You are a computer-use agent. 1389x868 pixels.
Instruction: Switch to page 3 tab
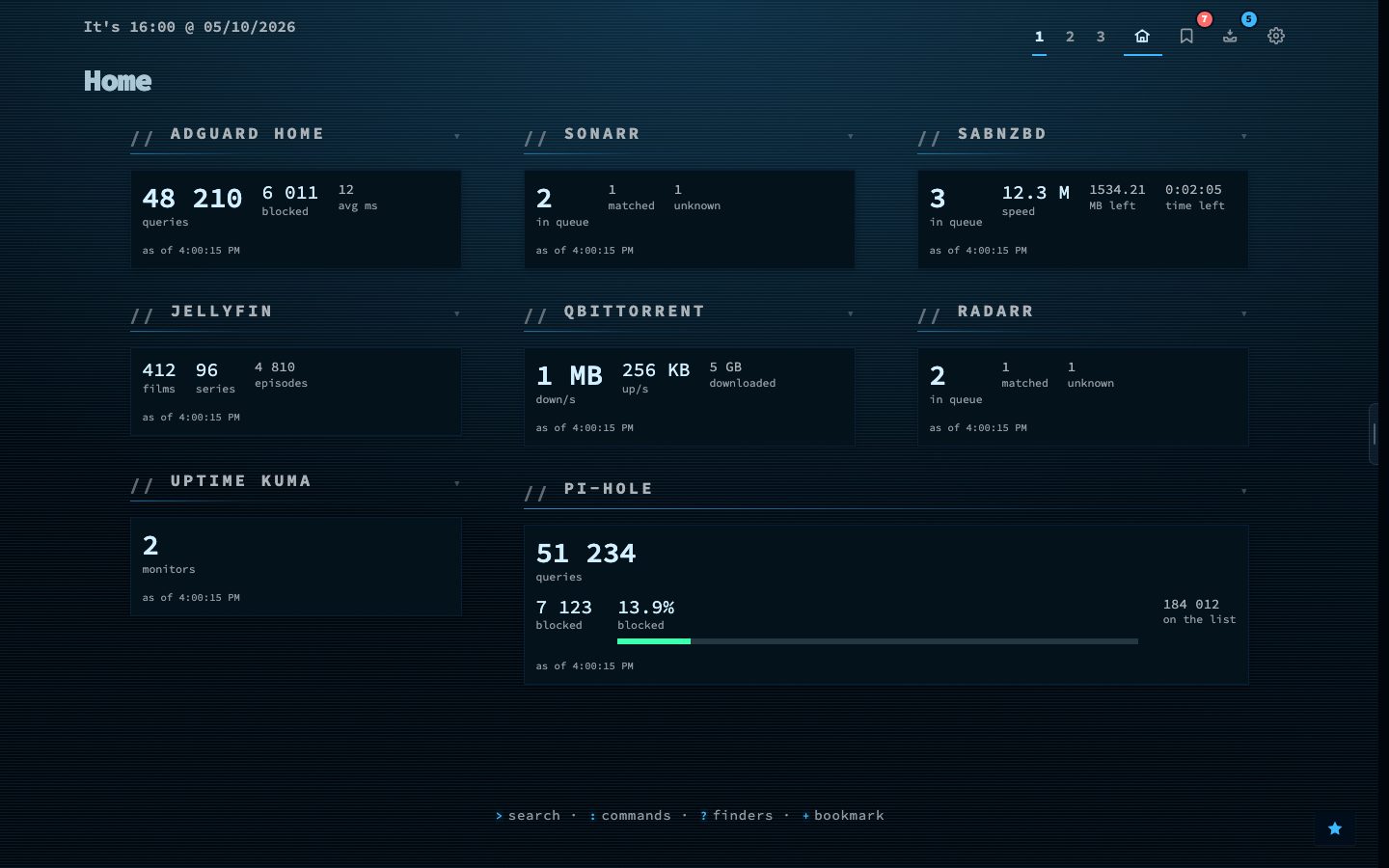pyautogui.click(x=1101, y=37)
